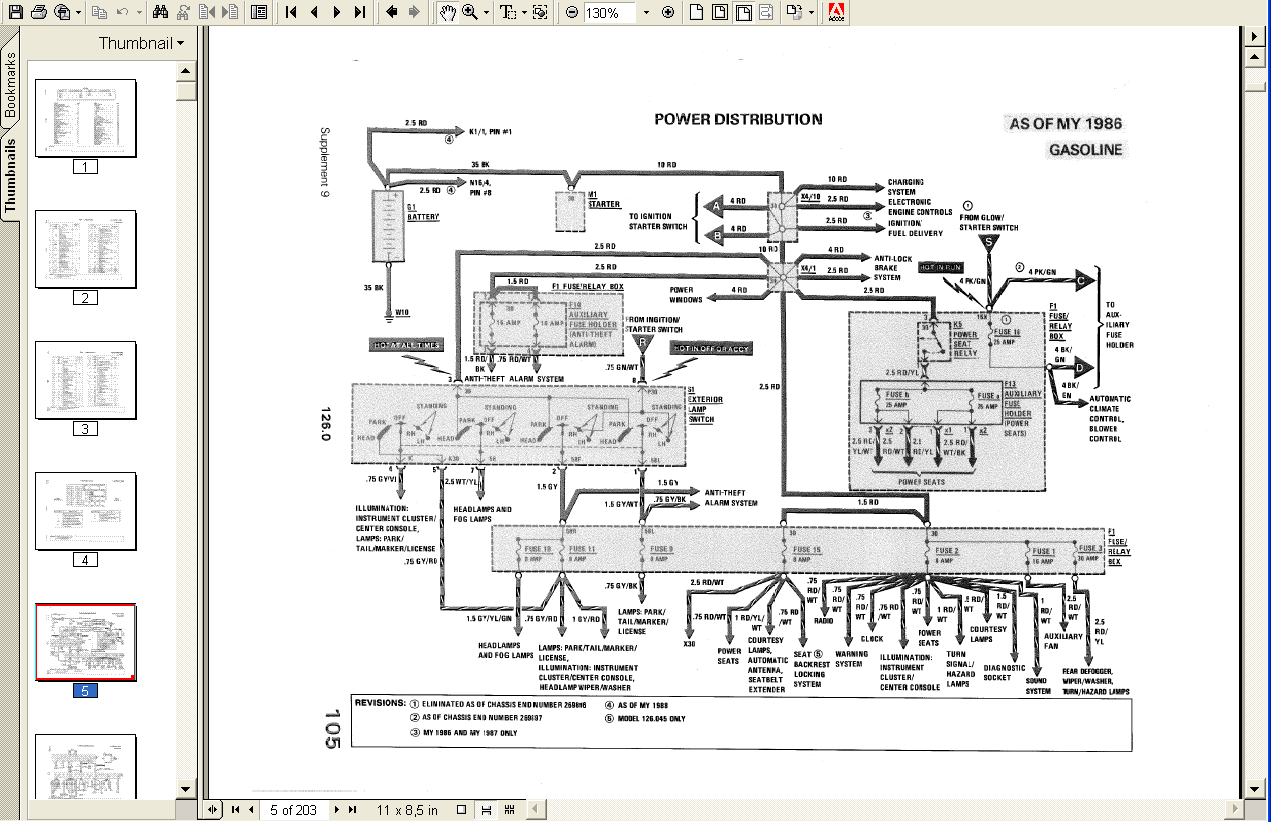This screenshot has height=822, width=1271.
Task: Click thumbnail panel scroll up arrow
Action: coord(186,71)
